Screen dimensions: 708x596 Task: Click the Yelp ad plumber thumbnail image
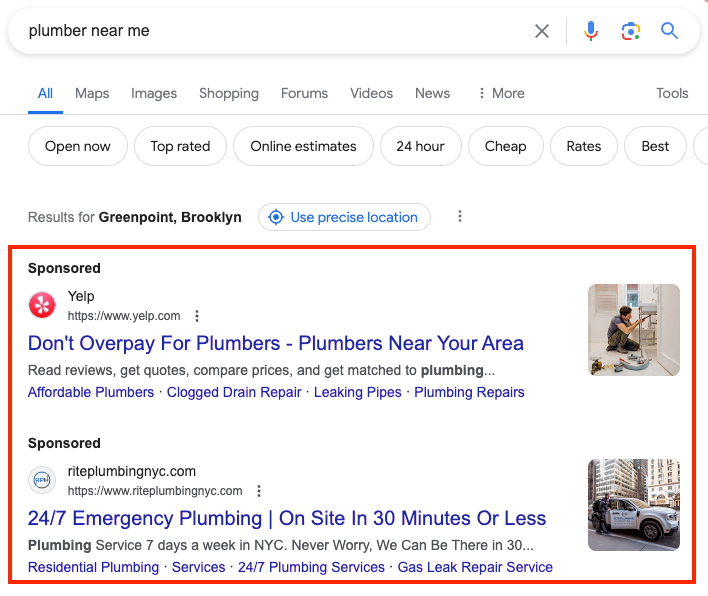click(634, 330)
